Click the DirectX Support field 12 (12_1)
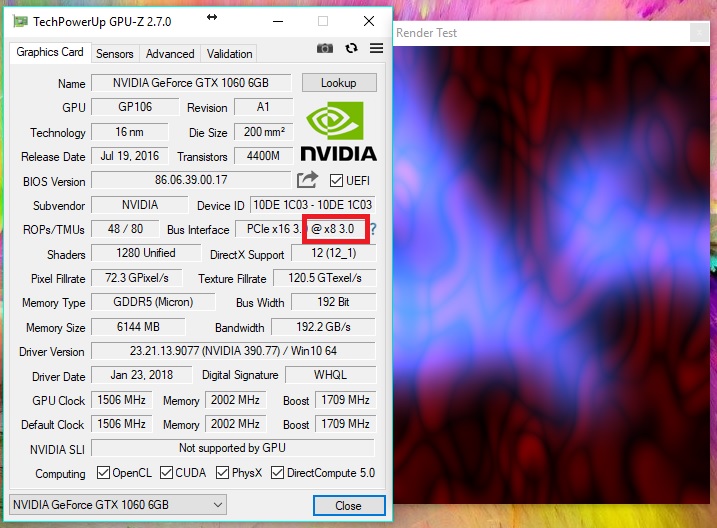The image size is (717, 528). pos(334,253)
